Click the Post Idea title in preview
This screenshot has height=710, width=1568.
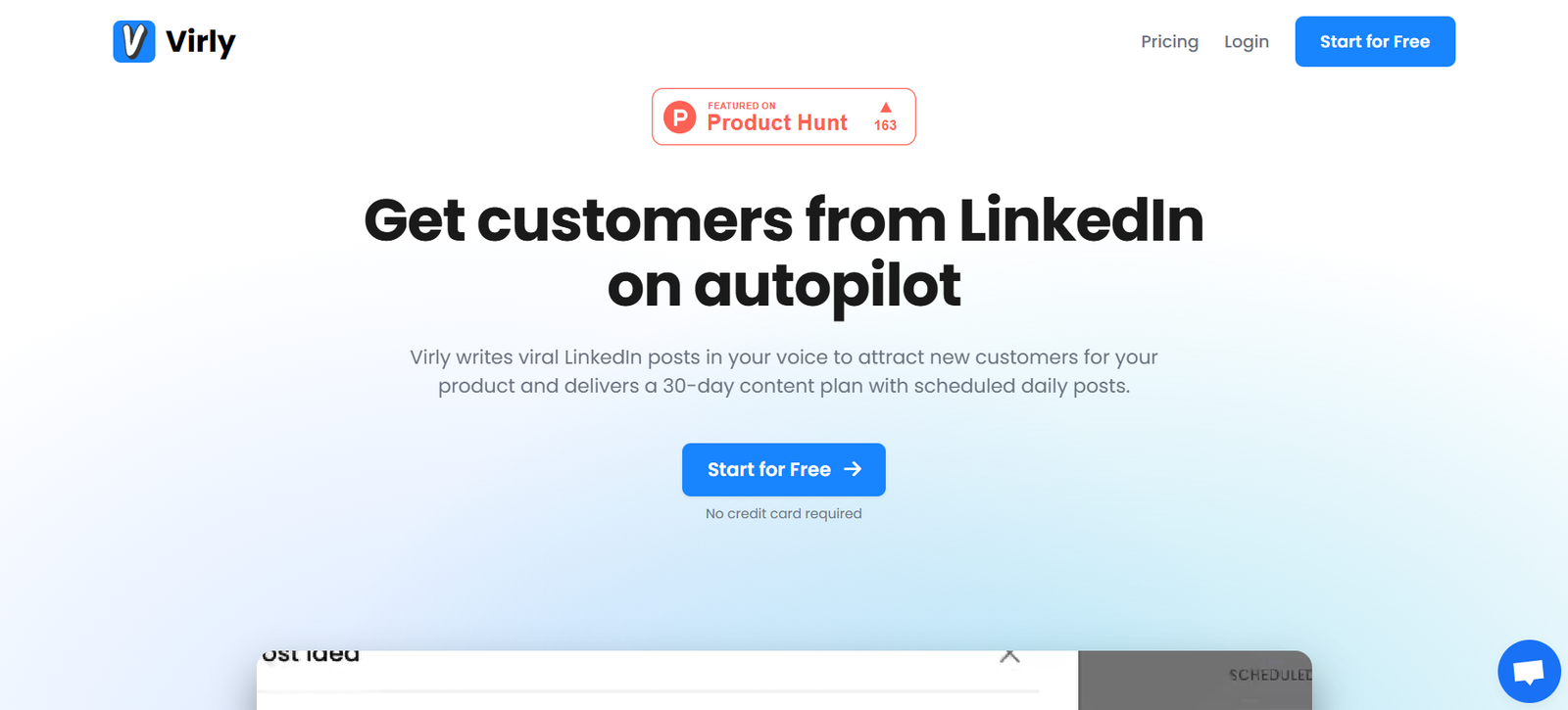(x=312, y=655)
